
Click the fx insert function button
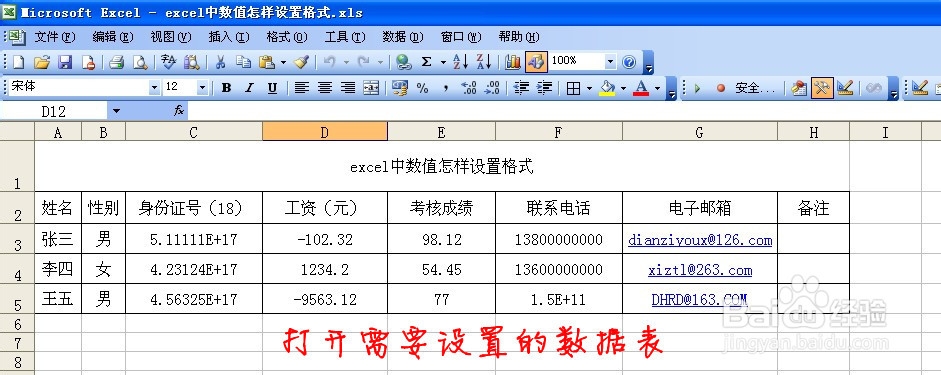[179, 111]
